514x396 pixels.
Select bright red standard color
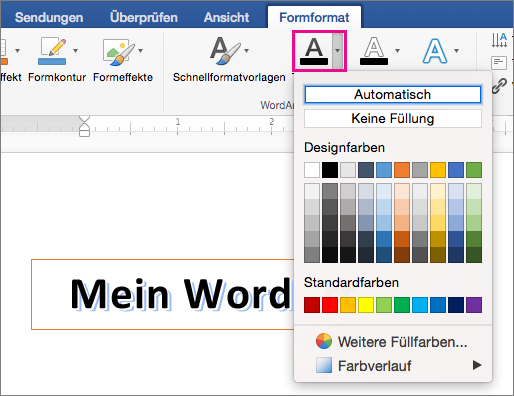click(x=330, y=305)
